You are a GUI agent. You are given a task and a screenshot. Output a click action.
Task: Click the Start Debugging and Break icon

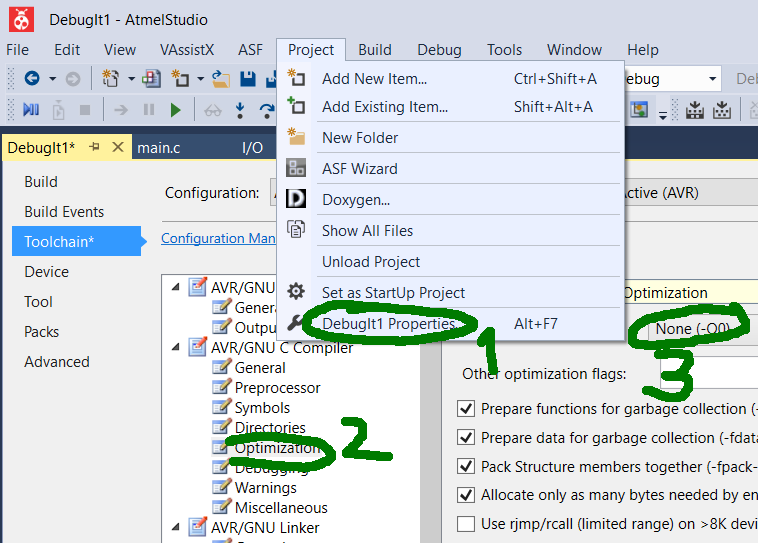pos(31,110)
